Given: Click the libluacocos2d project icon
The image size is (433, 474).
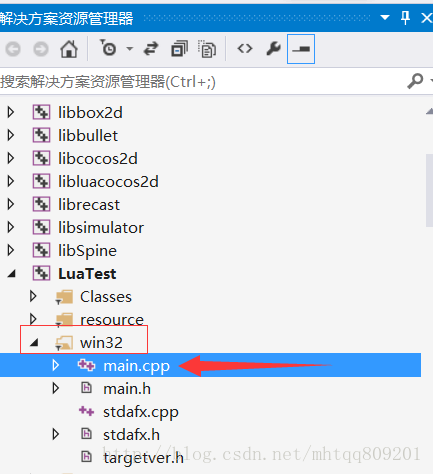Looking at the screenshot, I should [41, 181].
